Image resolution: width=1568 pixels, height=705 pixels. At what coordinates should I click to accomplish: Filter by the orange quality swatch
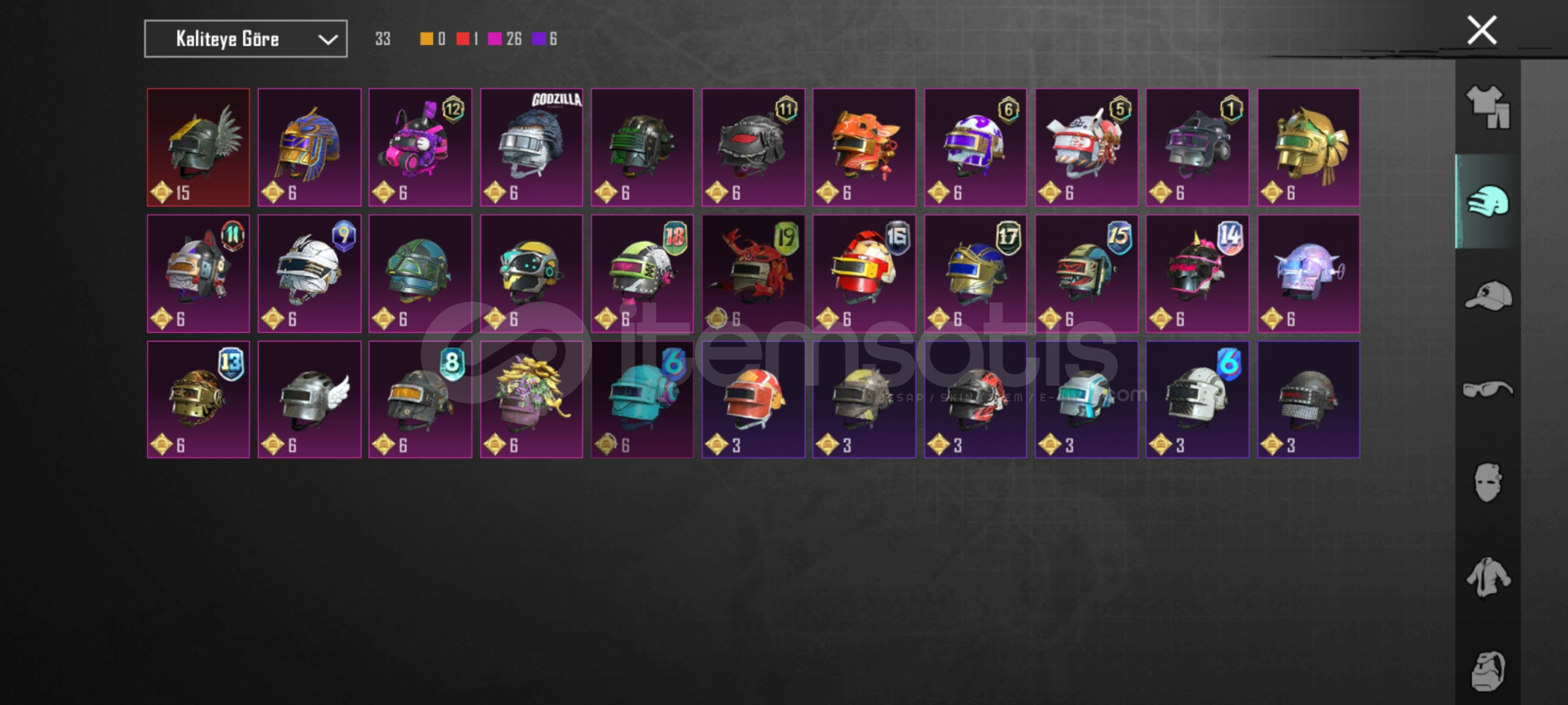(426, 39)
